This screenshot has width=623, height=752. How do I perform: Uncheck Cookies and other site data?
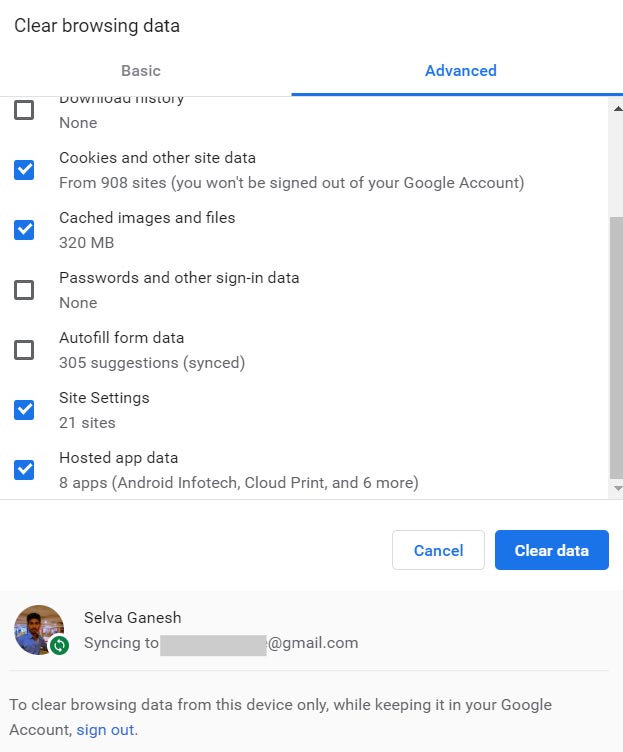click(24, 170)
